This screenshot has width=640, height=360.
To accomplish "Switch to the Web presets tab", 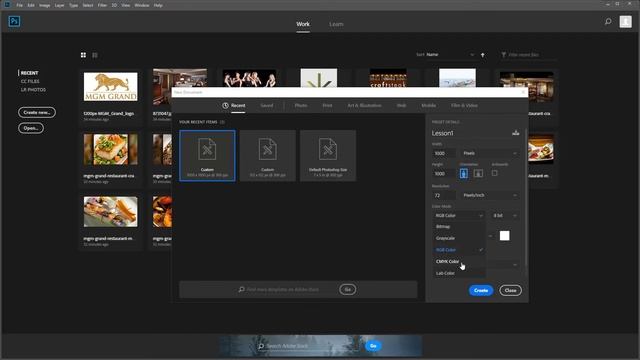I will pyautogui.click(x=401, y=105).
